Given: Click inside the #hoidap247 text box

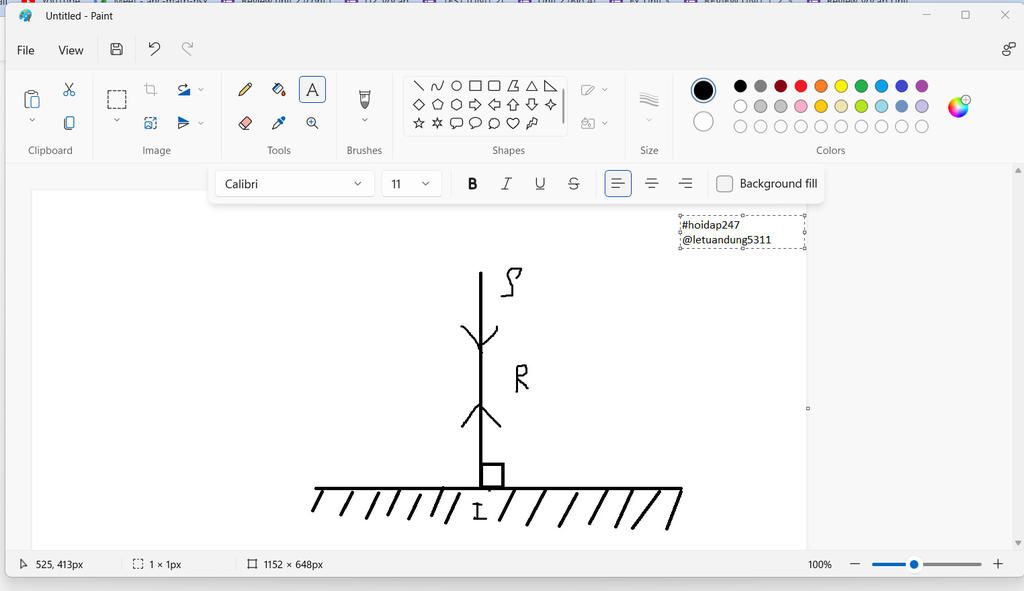Looking at the screenshot, I should point(743,232).
